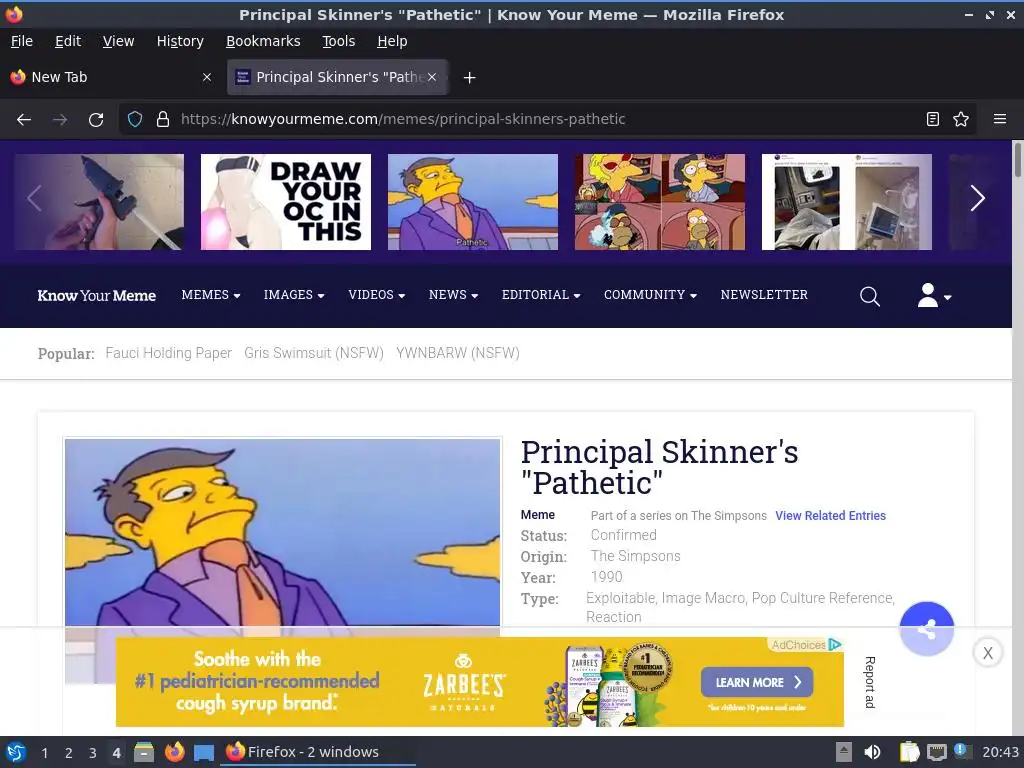Open Fauci Holding Paper popular link

click(168, 353)
